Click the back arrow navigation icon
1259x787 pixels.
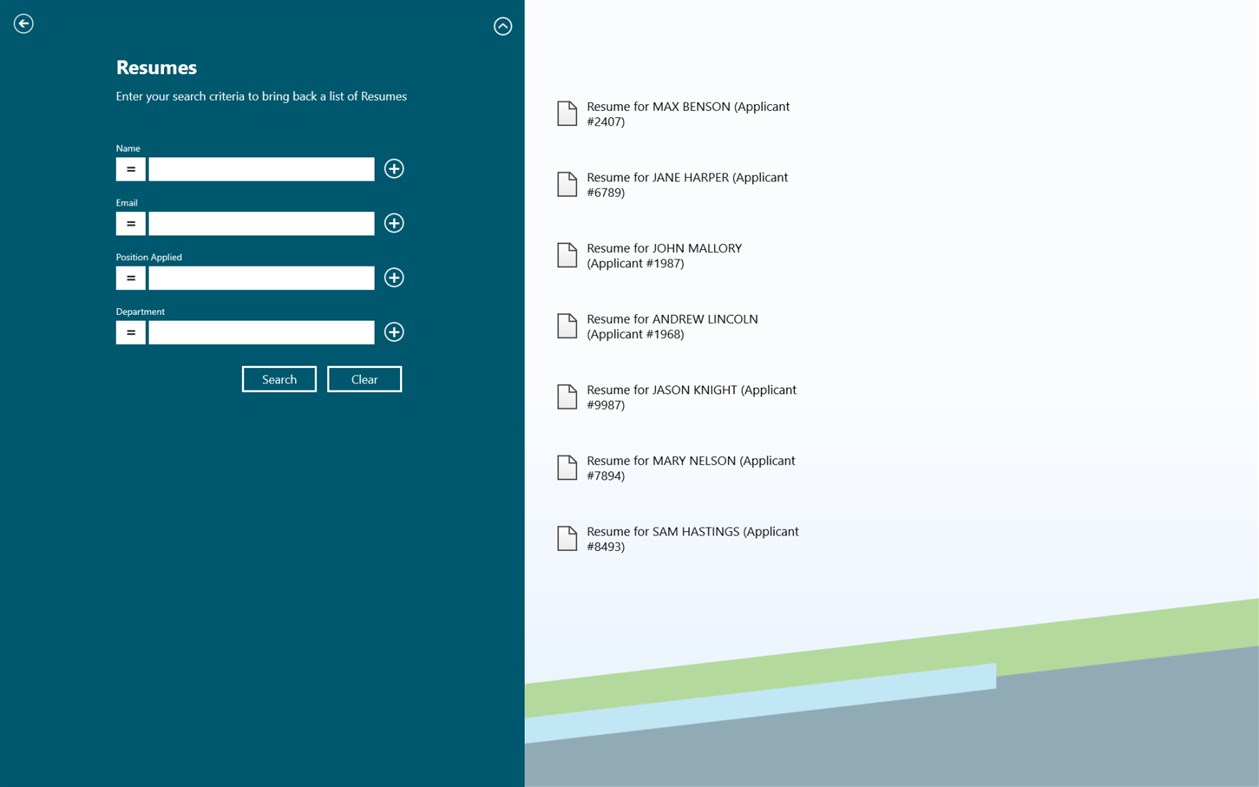(x=23, y=22)
